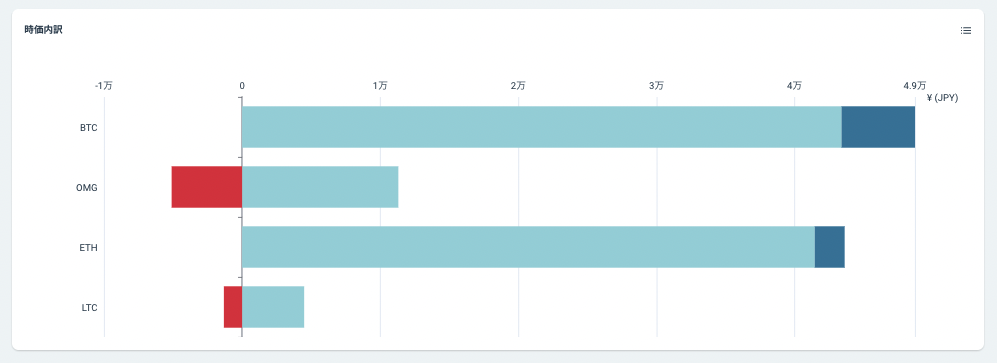This screenshot has width=997, height=363.
Task: Click the ETH light blue bar segment
Action: tap(528, 247)
